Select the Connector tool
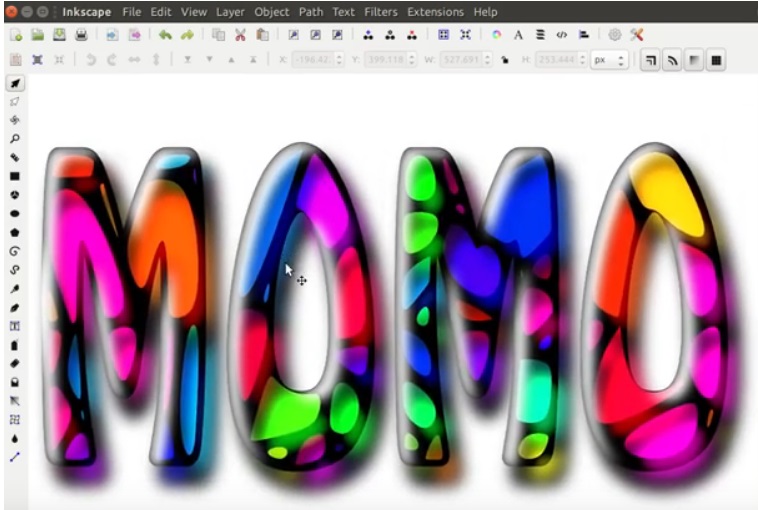The height and width of the screenshot is (510, 758). pyautogui.click(x=15, y=457)
